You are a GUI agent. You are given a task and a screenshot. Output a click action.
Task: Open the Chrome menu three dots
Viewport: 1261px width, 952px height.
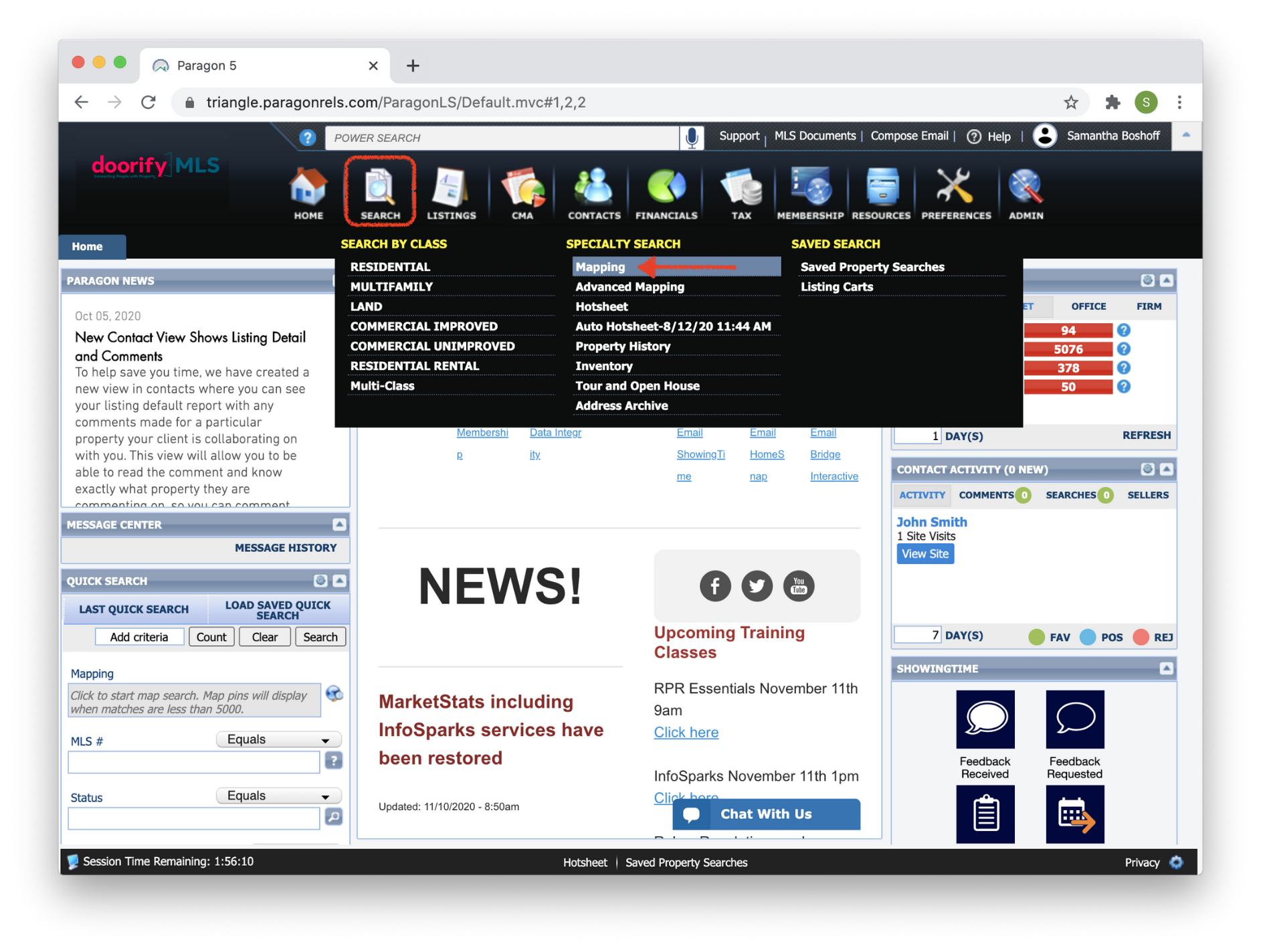pyautogui.click(x=1179, y=102)
